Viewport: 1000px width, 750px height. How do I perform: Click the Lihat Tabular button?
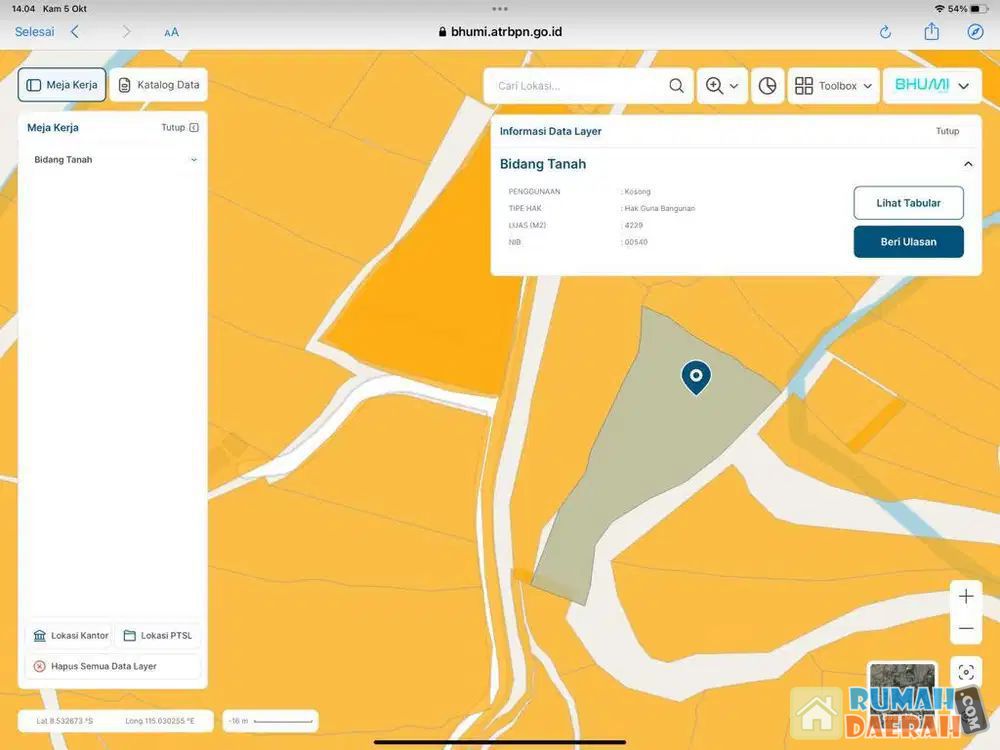pyautogui.click(x=908, y=203)
